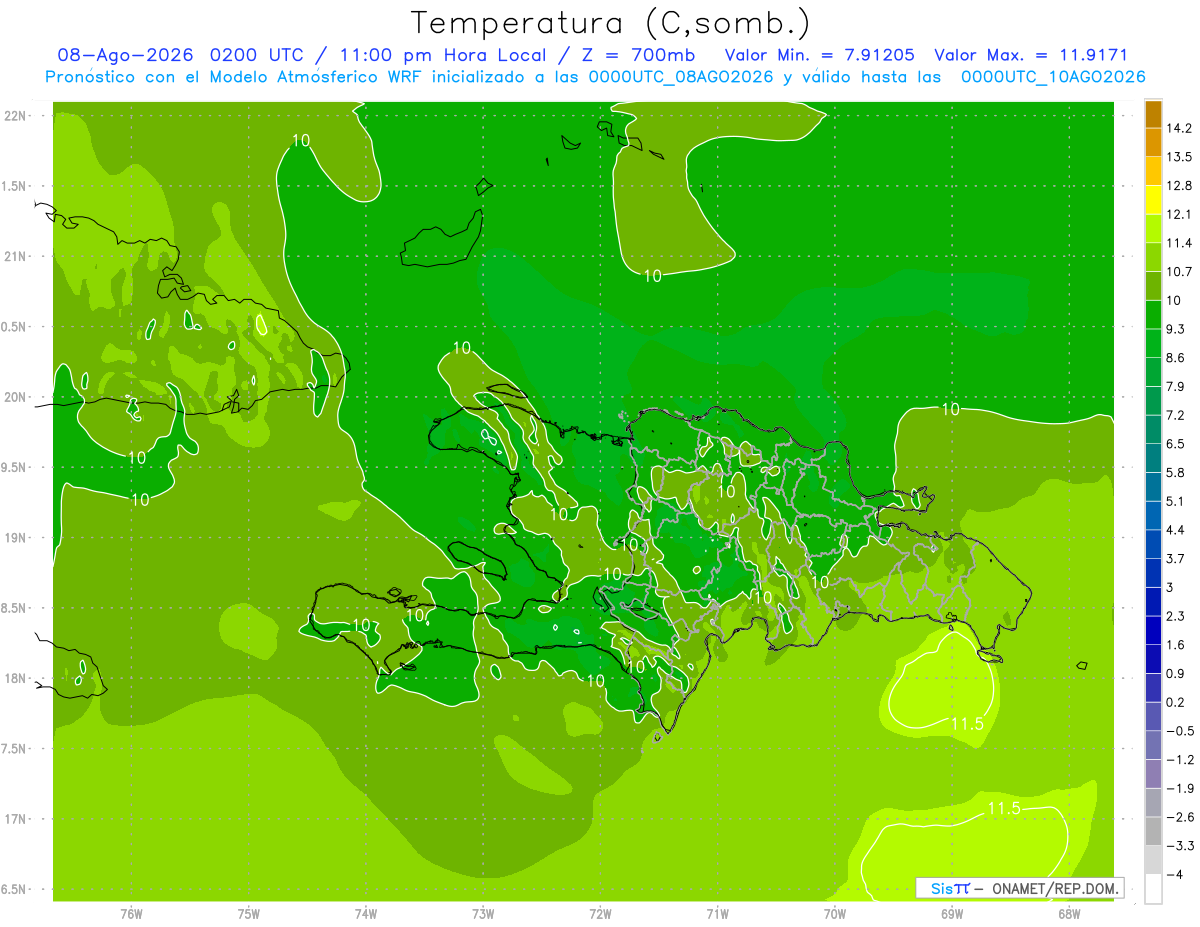Click the '21N' latitude label
Screen dimensions: 1200x927
(17, 257)
